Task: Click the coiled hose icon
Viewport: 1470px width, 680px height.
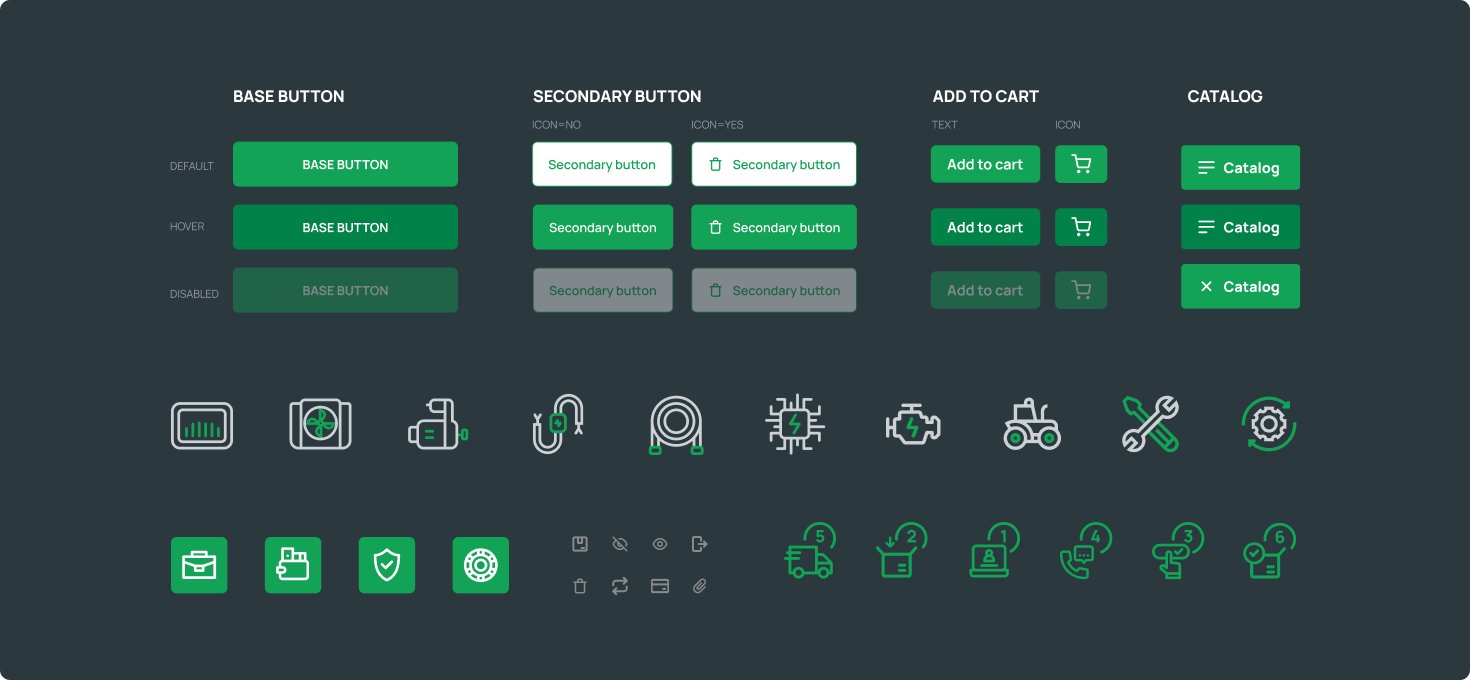Action: 676,425
